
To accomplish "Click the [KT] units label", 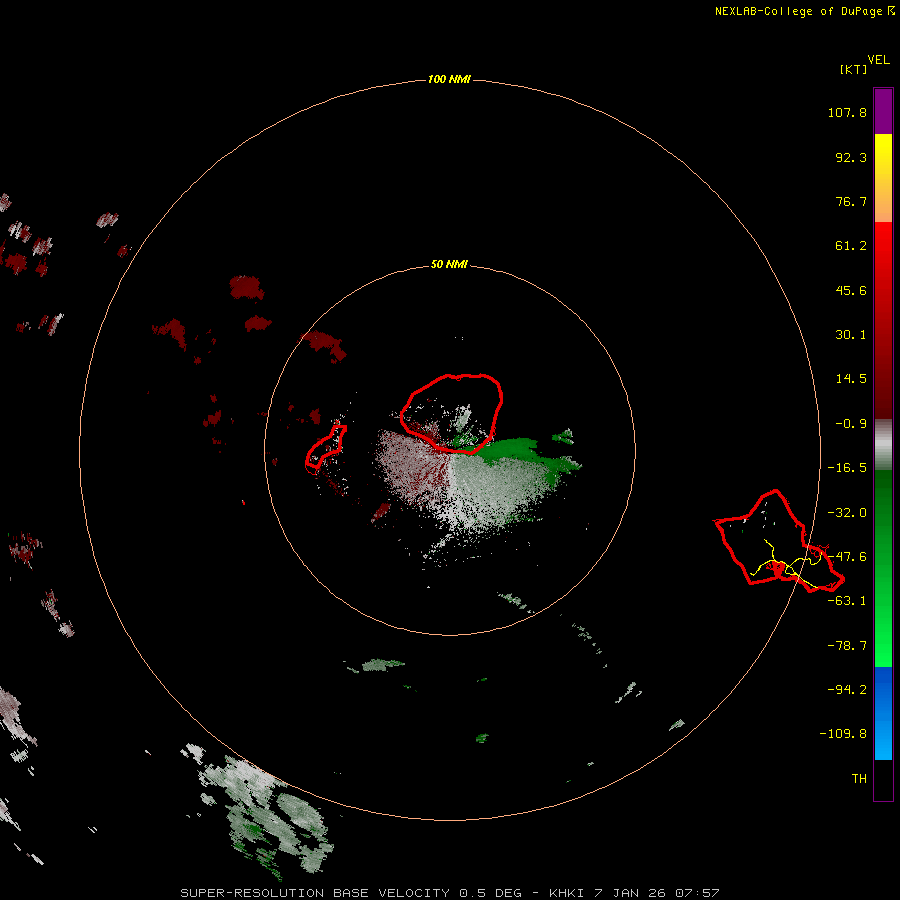I will click(x=854, y=69).
